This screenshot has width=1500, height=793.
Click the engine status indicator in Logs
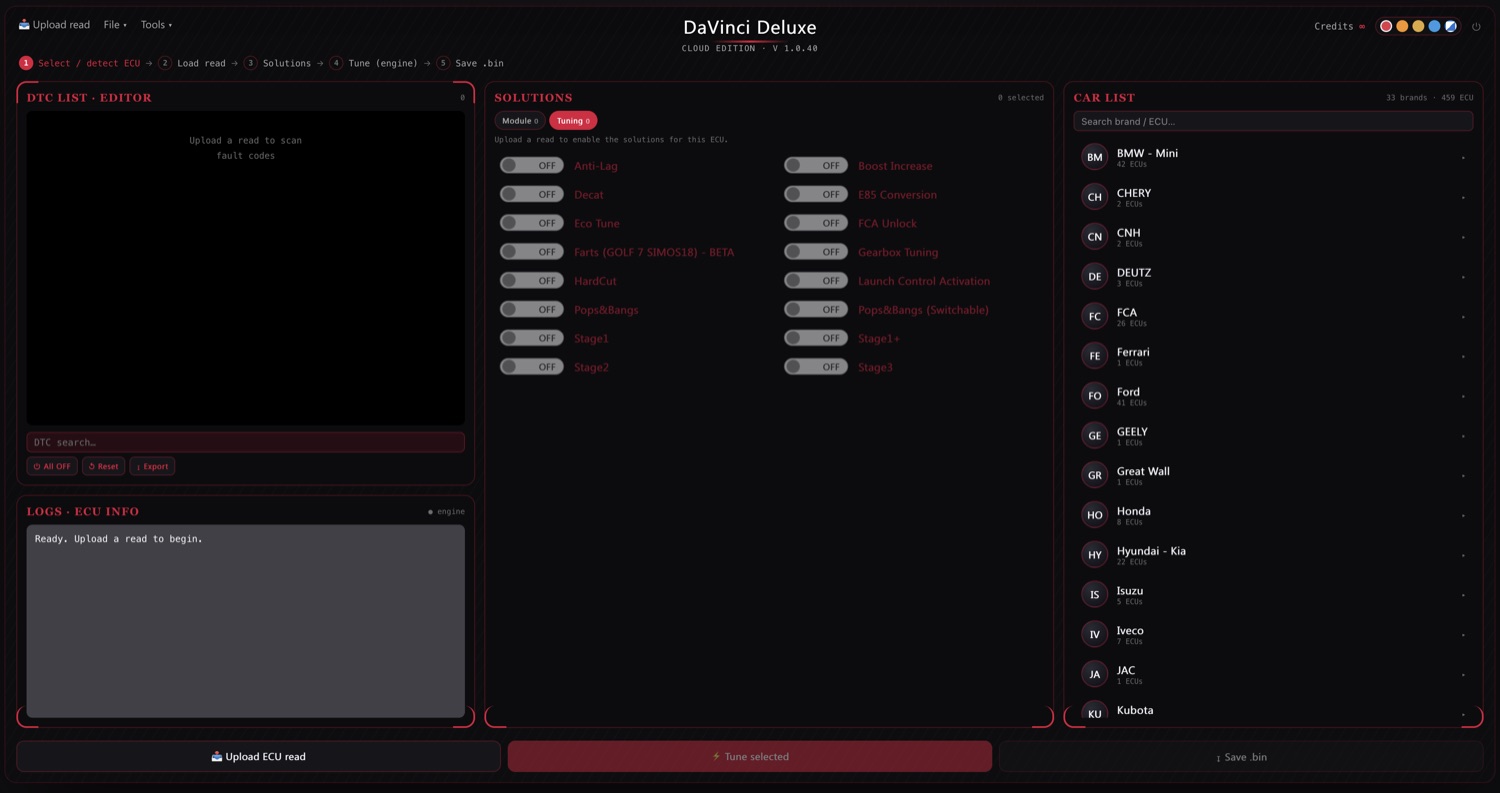coord(446,512)
